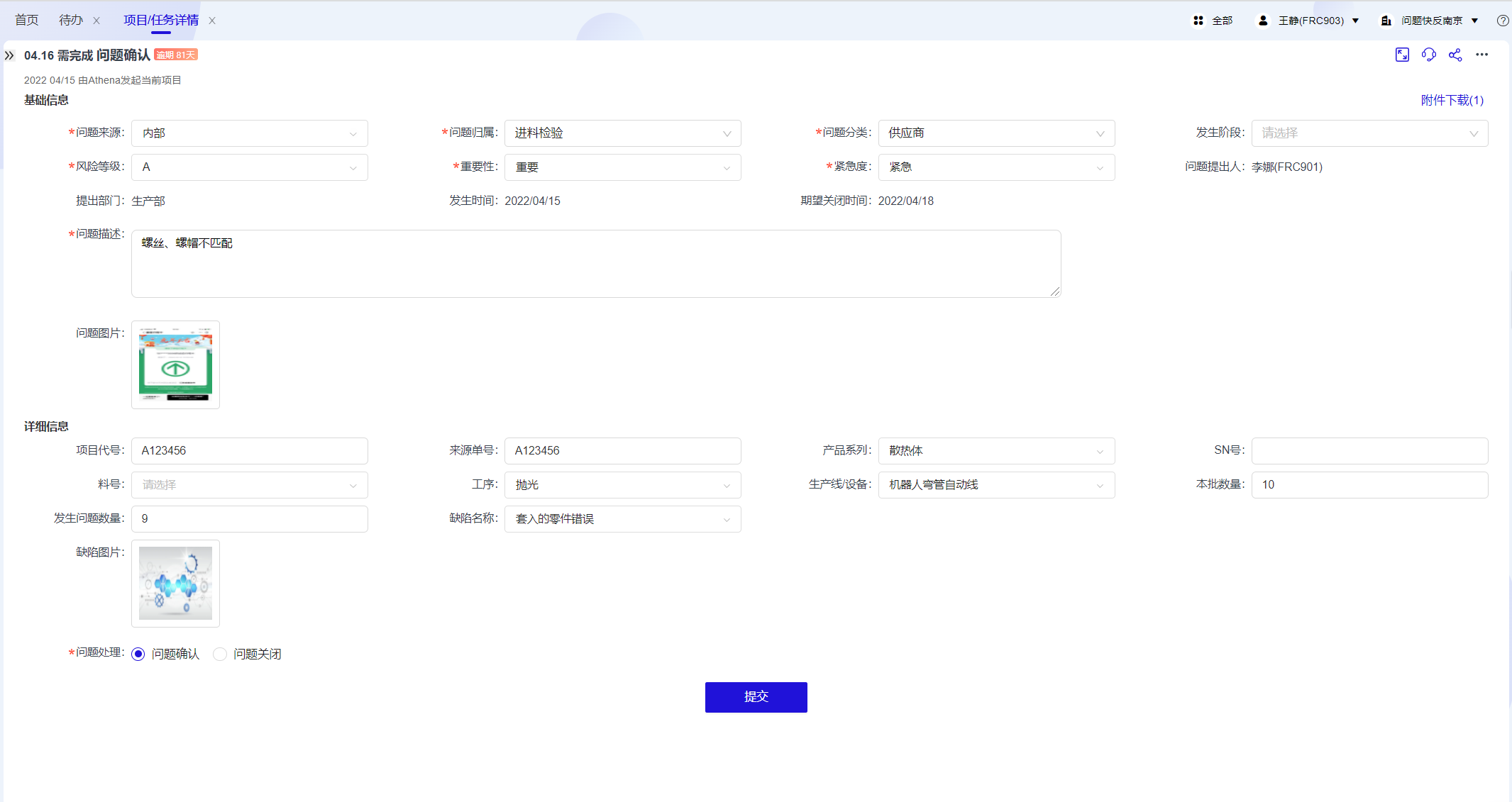Open the 缺陷名称 dropdown
Screen dimensions: 1512x802
pos(622,519)
